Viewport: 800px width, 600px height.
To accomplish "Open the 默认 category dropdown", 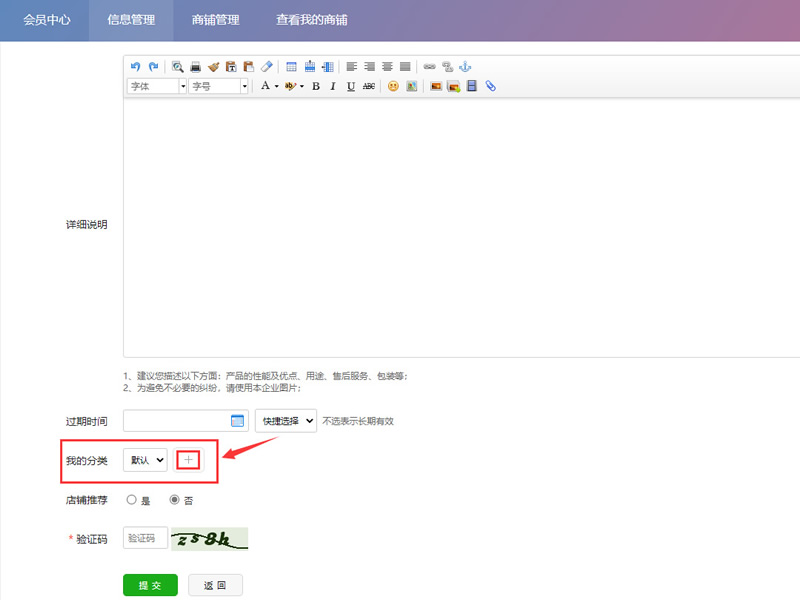I will 145,460.
